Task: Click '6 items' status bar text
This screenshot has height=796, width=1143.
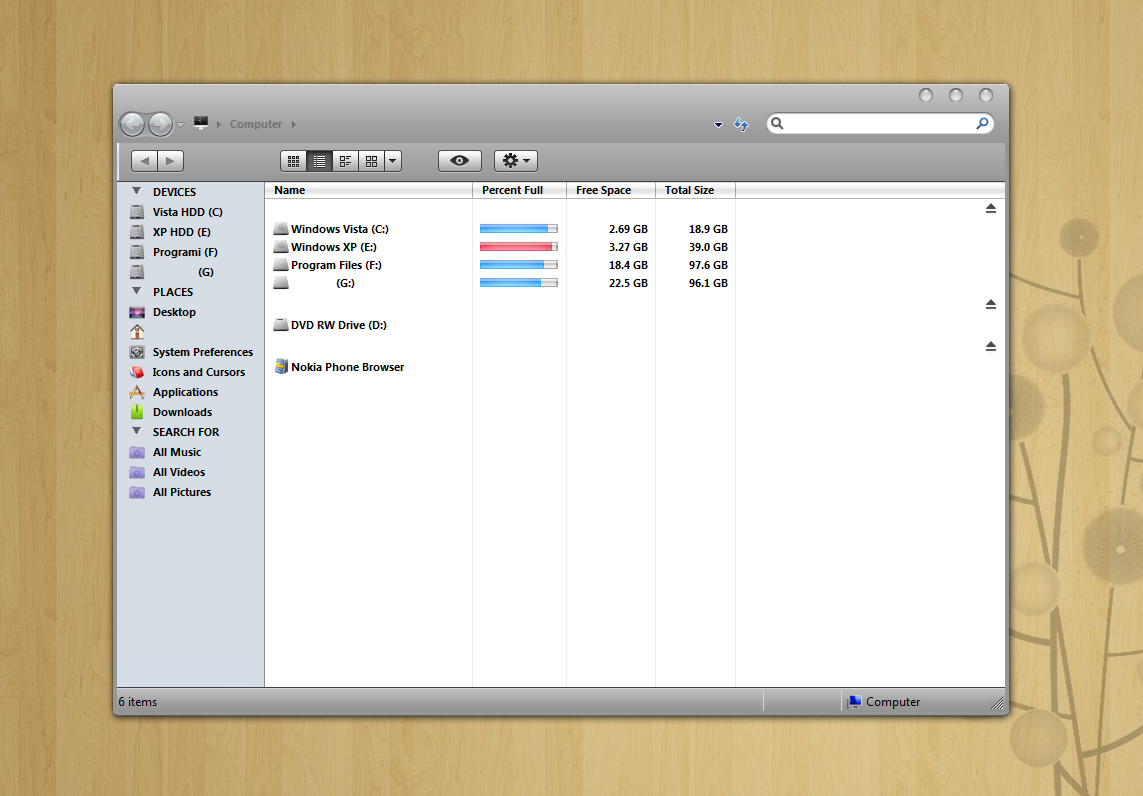Action: 138,702
